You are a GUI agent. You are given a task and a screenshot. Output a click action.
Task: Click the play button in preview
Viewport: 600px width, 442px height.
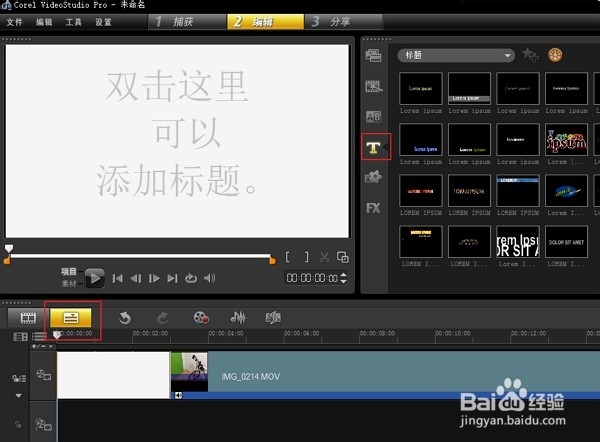[95, 278]
